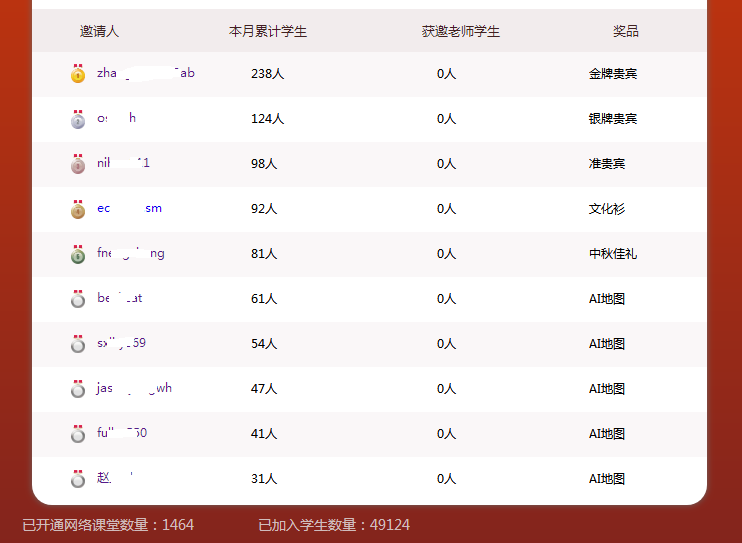Click the 已加入学生数量：49124 statistic
The width and height of the screenshot is (742, 543).
[x=334, y=525]
